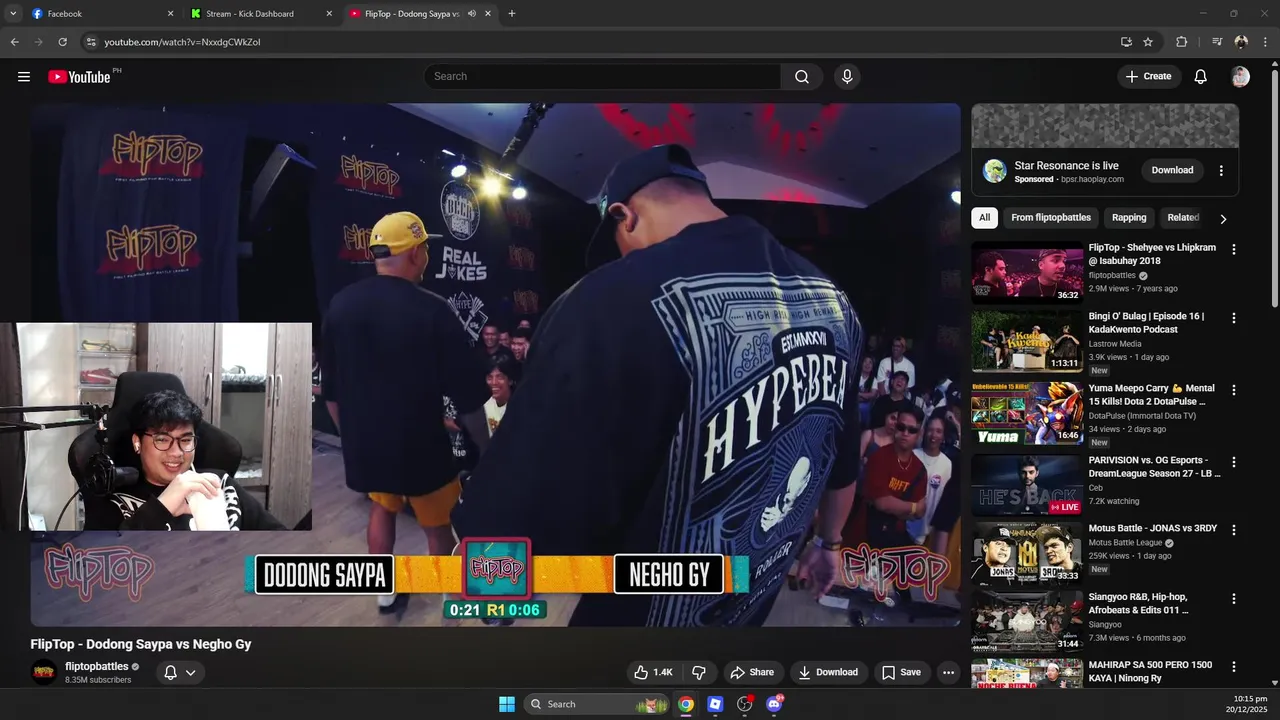The image size is (1280, 720).
Task: Select the Rapping filter chip
Action: (1129, 218)
